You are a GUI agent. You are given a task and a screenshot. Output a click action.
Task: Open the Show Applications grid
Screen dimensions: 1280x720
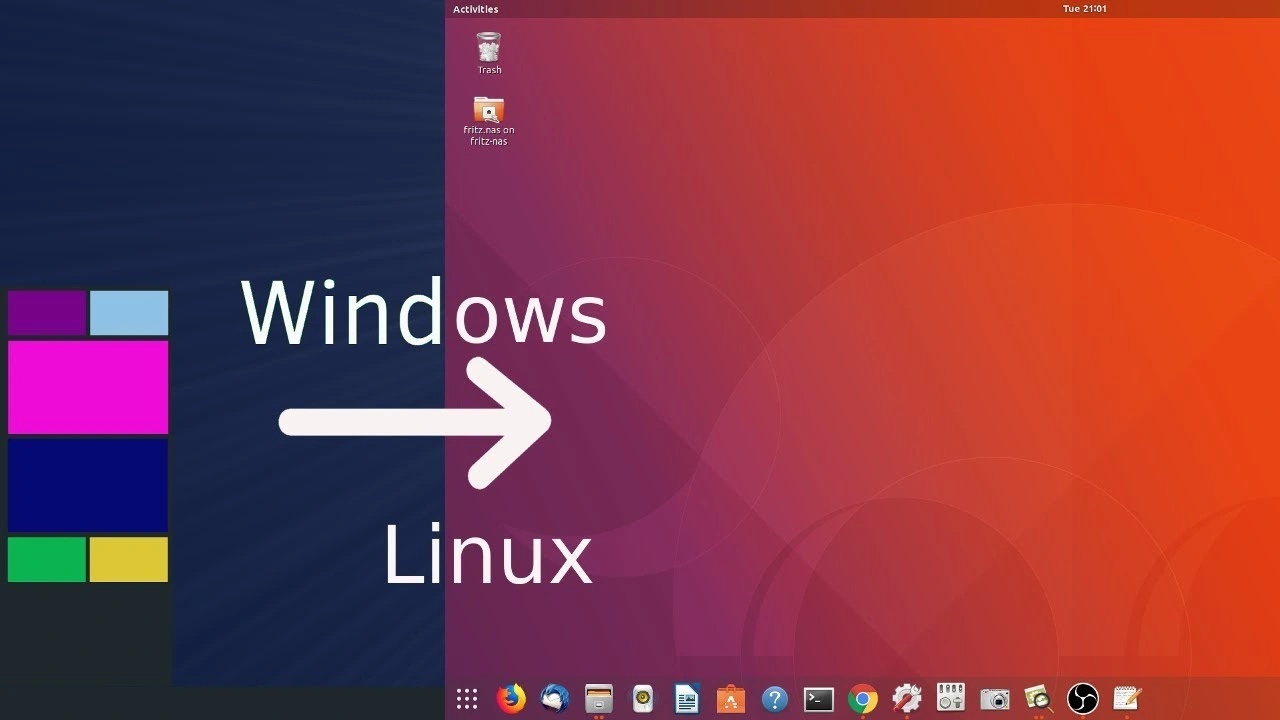pyautogui.click(x=466, y=698)
